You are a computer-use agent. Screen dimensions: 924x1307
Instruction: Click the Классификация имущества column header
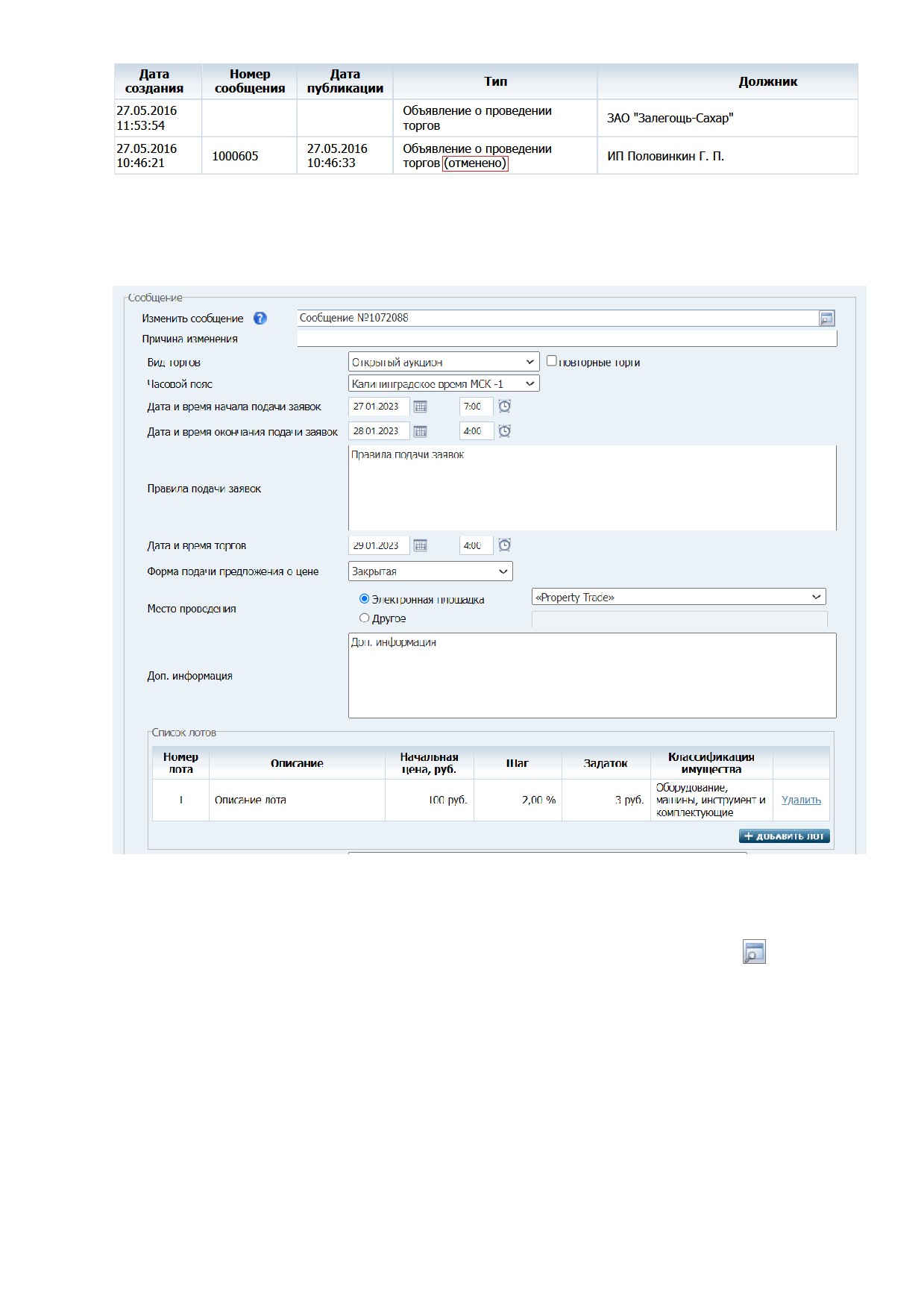[711, 762]
